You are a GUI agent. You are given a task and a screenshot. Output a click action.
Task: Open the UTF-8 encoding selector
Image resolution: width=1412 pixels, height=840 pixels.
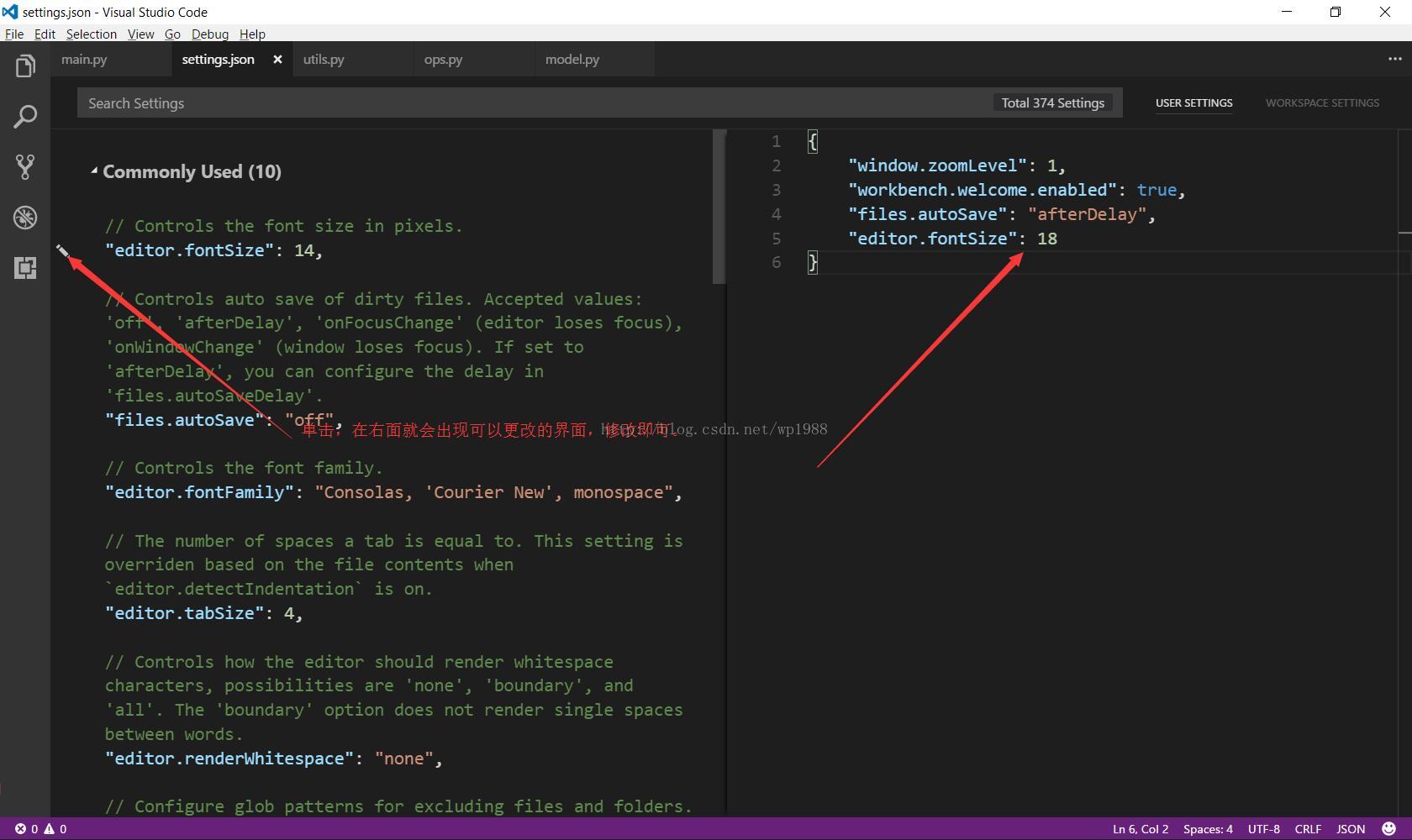(1263, 829)
